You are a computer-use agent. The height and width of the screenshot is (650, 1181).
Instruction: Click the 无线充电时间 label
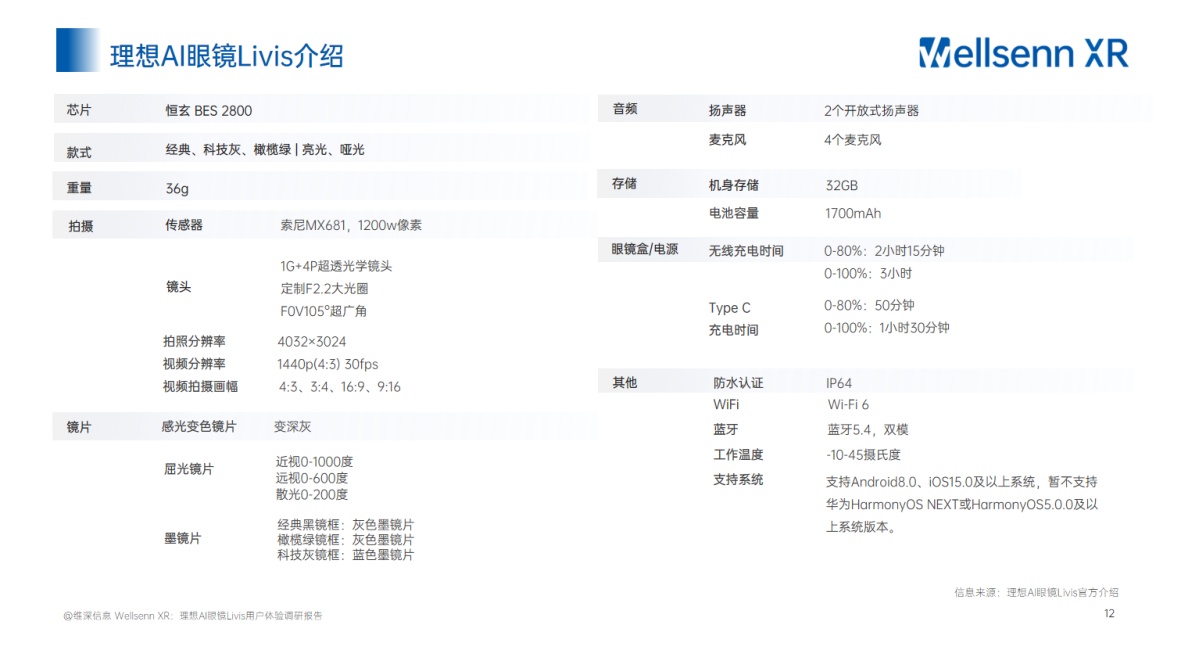(x=746, y=251)
